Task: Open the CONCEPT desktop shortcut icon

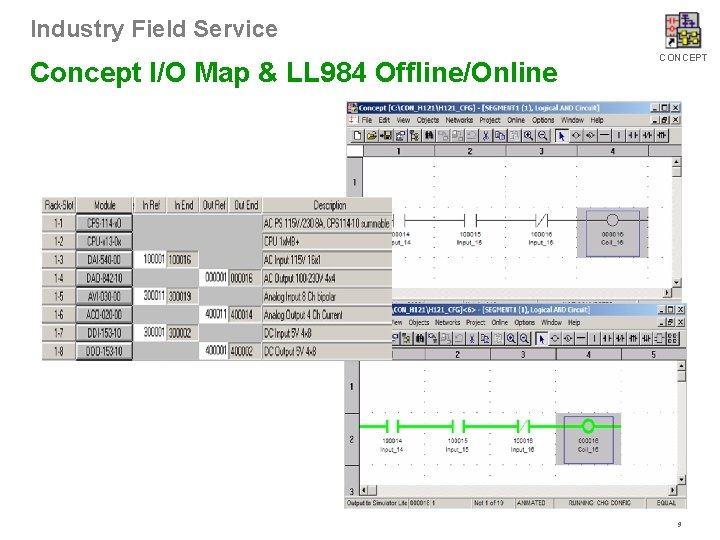Action: [683, 30]
